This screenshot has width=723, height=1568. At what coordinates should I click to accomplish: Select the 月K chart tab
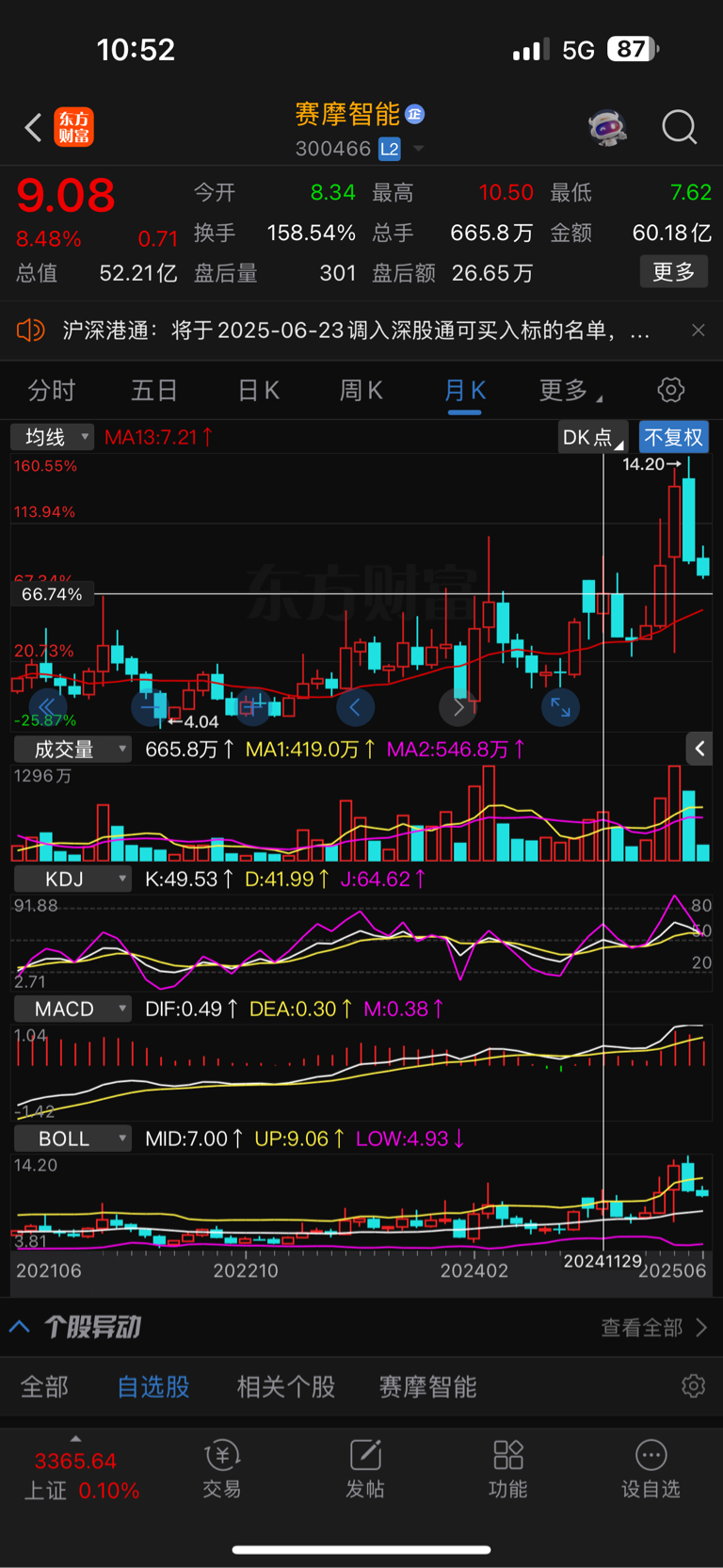tap(465, 390)
